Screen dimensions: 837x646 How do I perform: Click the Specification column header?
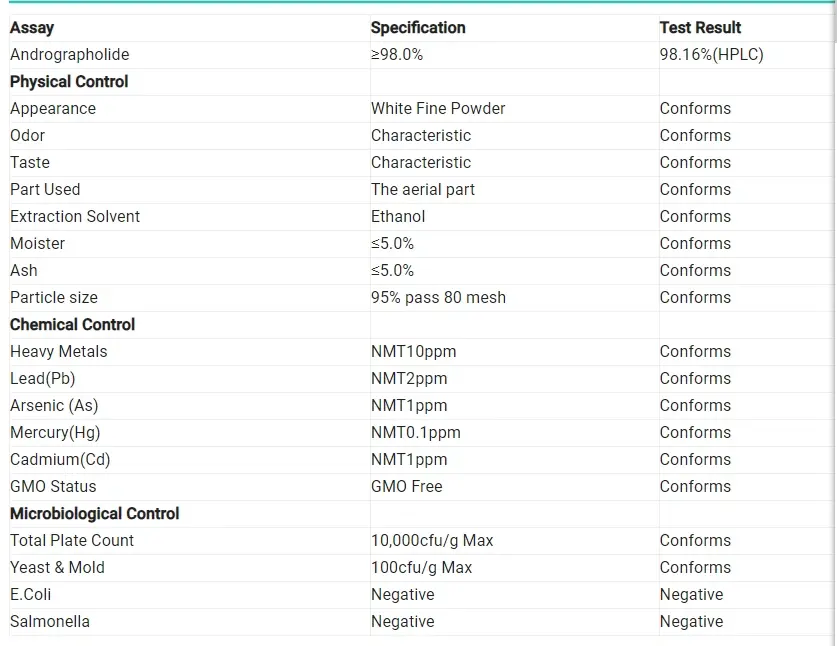[x=418, y=28]
